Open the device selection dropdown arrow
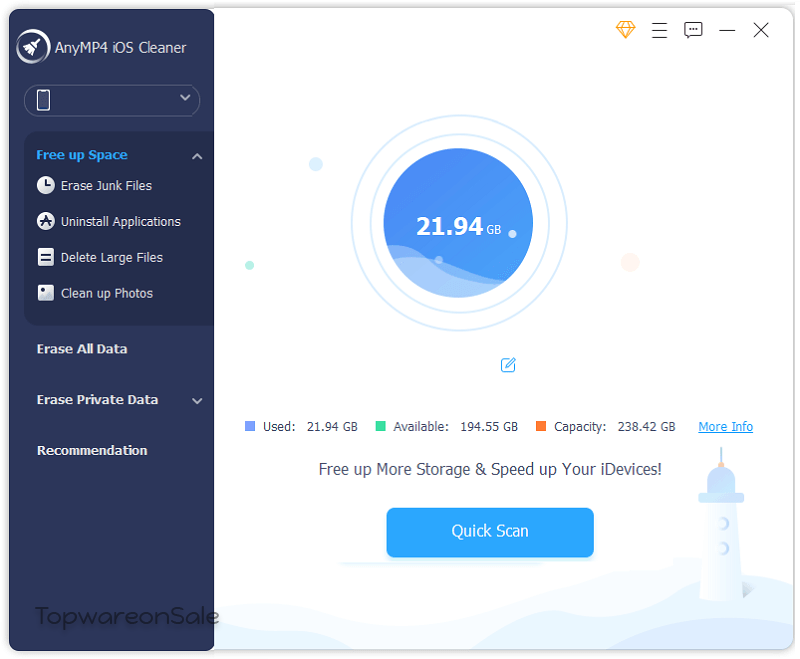Screen dimensions: 800x659 pyautogui.click(x=185, y=97)
